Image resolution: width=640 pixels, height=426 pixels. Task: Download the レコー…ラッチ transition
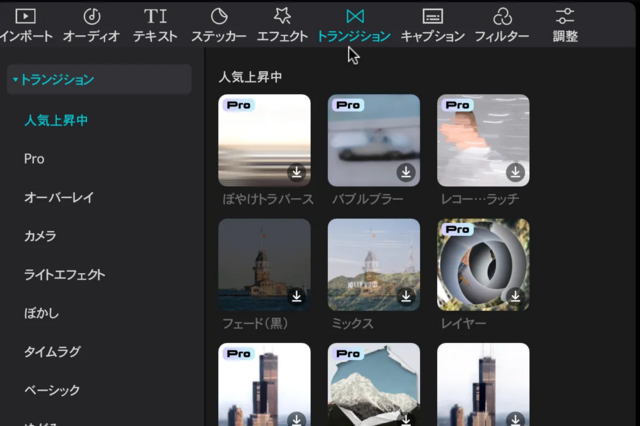click(x=516, y=172)
